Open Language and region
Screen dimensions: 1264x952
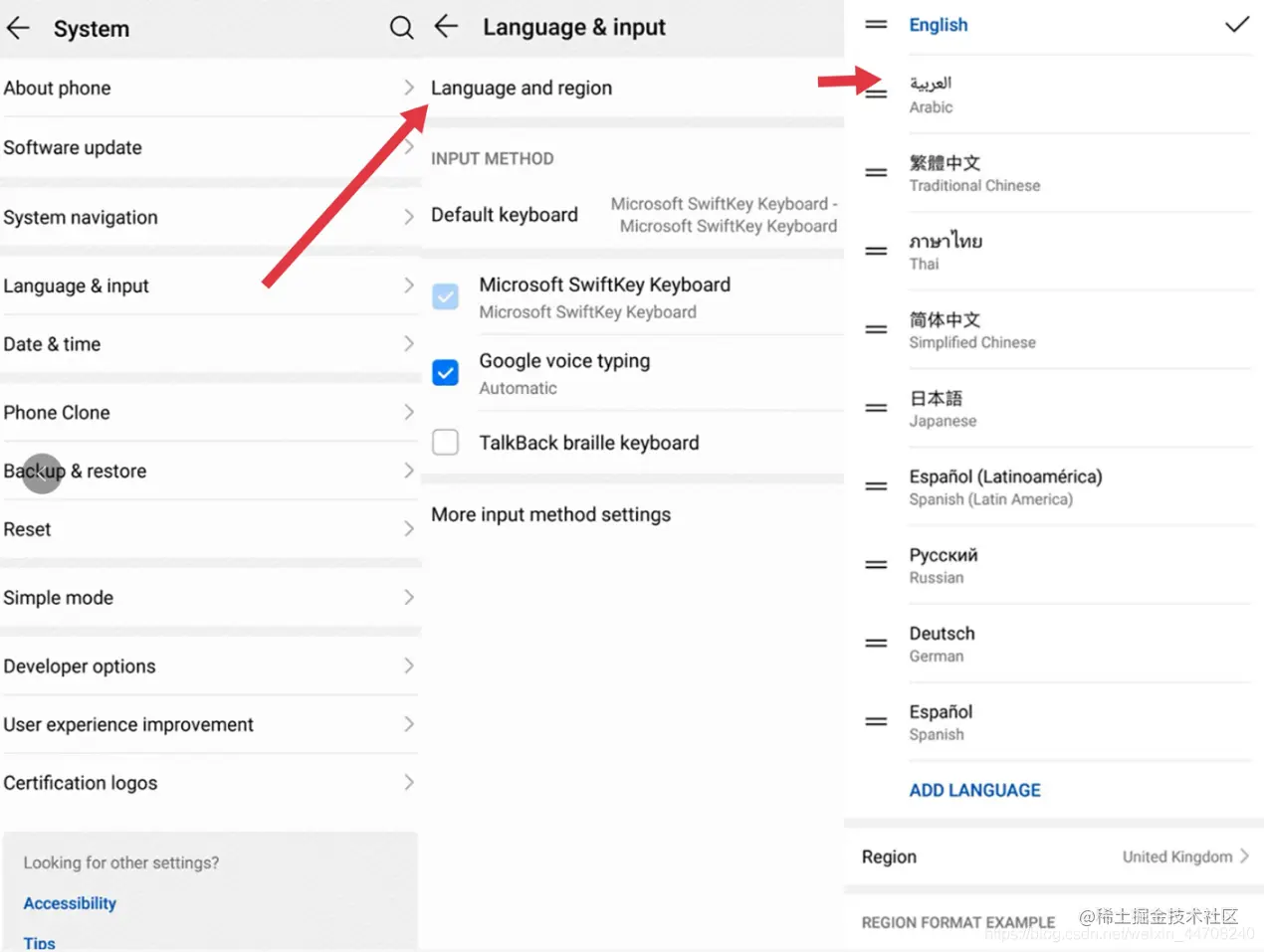tap(633, 88)
